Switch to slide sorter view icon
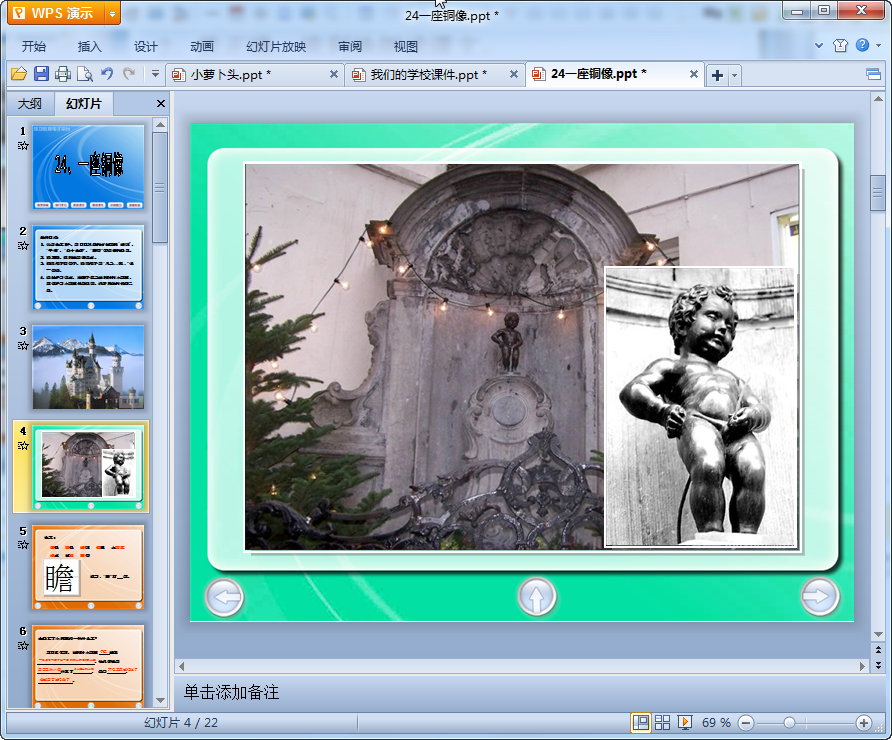This screenshot has width=892, height=740. coord(663,722)
